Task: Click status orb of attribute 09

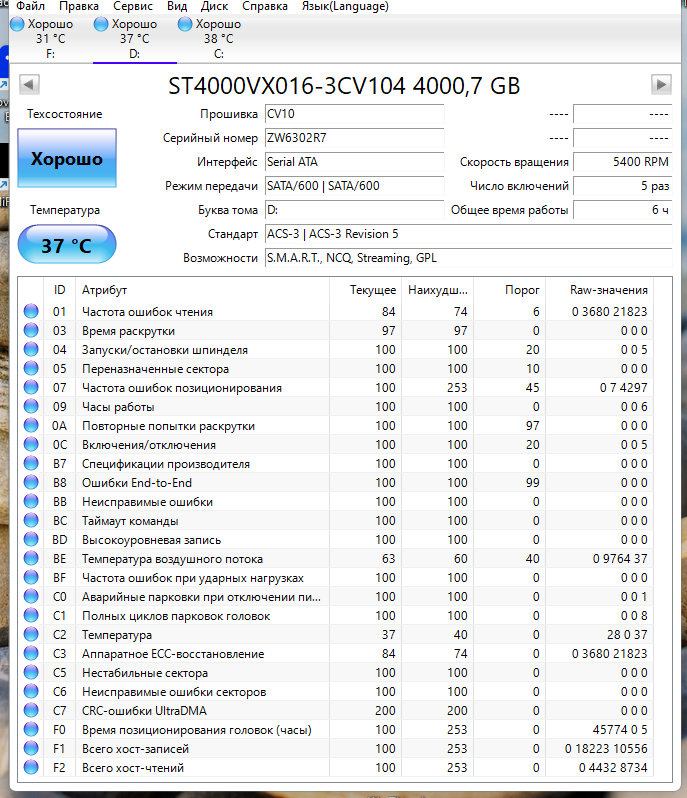Action: point(31,406)
